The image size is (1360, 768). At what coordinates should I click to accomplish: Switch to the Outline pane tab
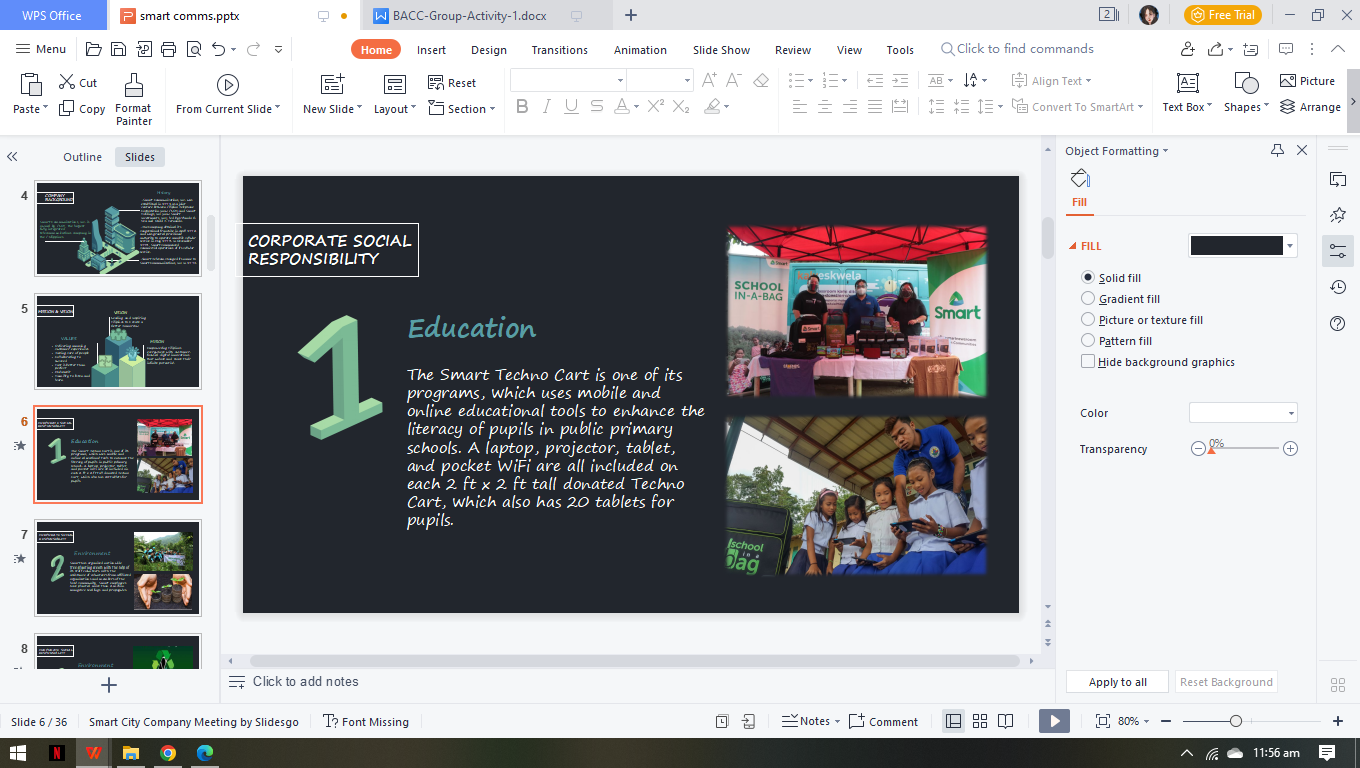click(82, 157)
